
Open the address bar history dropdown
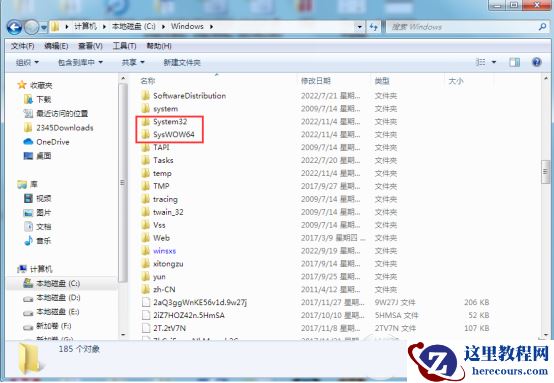[359, 27]
